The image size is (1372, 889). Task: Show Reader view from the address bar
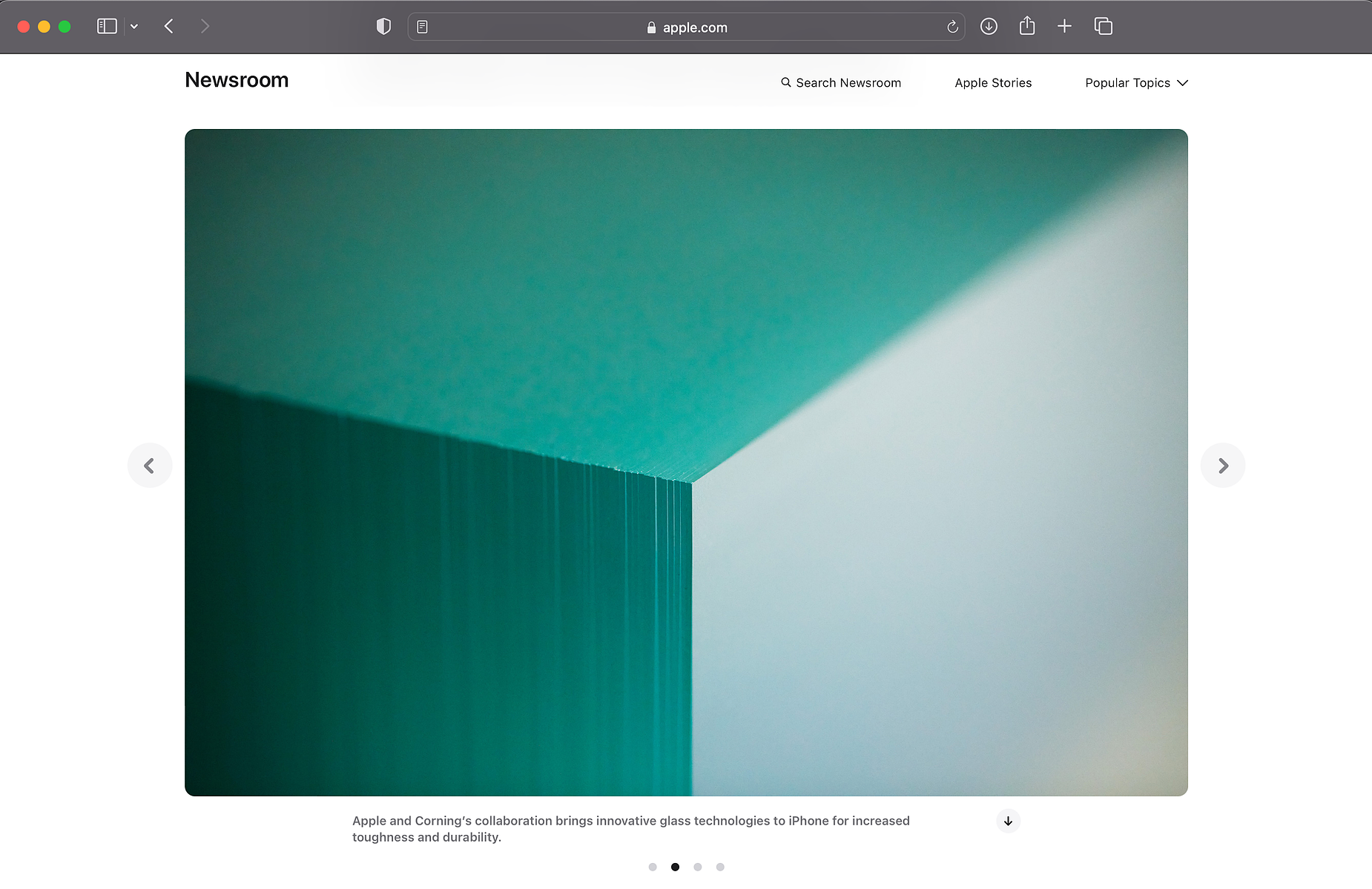click(422, 27)
